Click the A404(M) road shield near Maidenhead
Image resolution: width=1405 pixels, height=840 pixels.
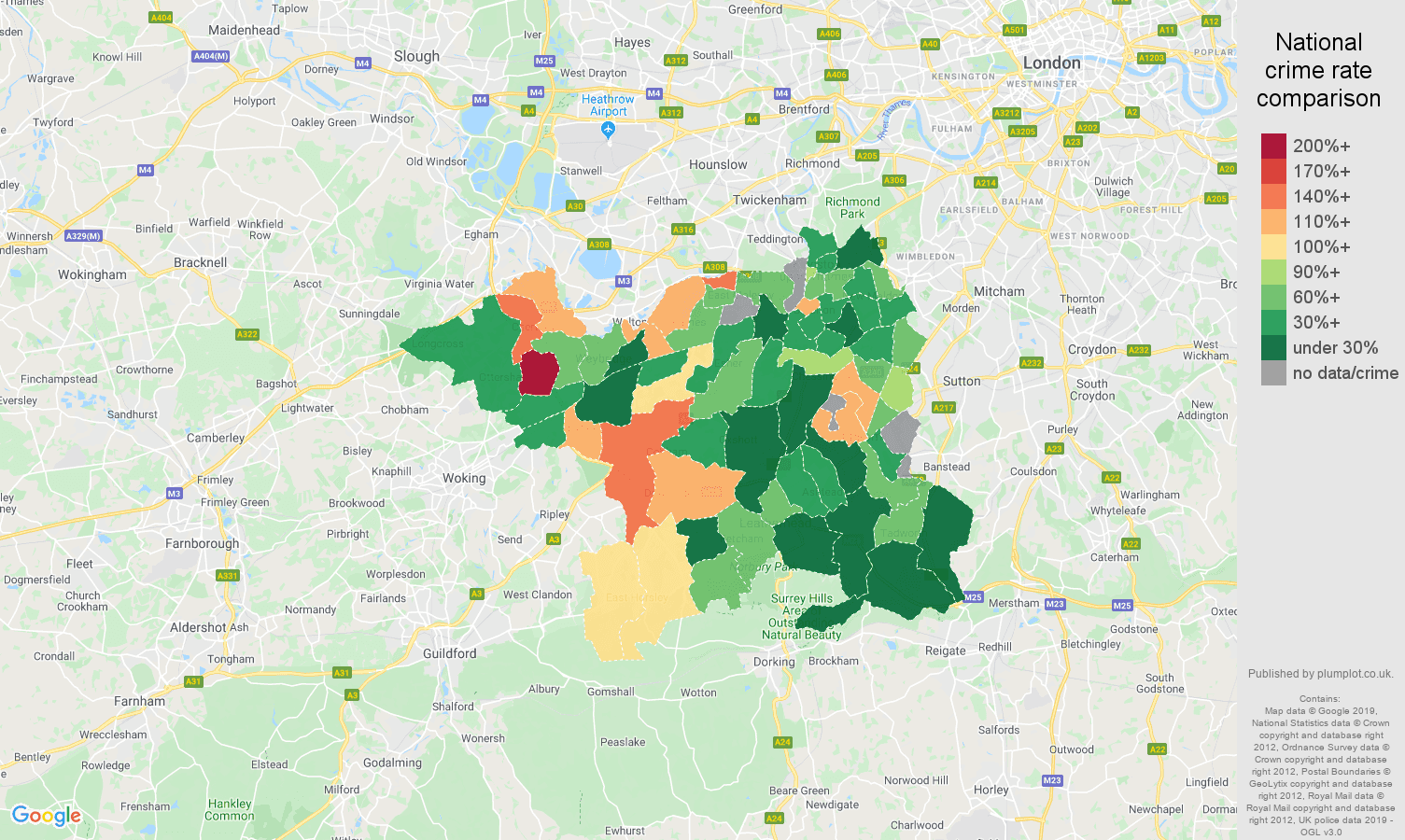click(211, 56)
